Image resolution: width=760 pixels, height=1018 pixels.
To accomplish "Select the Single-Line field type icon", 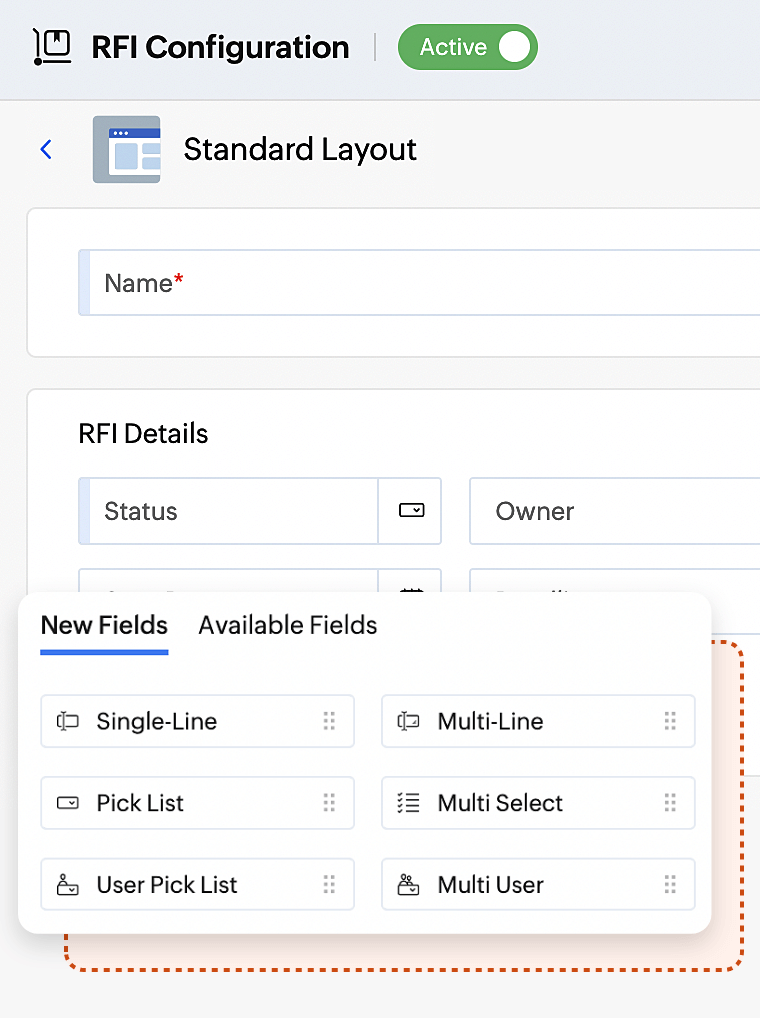I will [x=66, y=721].
